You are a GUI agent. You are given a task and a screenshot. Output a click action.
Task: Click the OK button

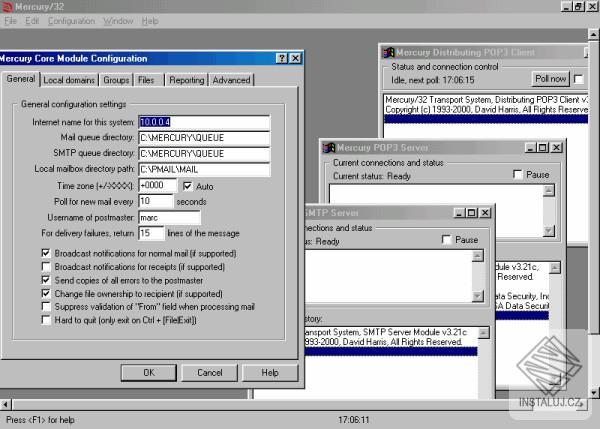pos(149,373)
